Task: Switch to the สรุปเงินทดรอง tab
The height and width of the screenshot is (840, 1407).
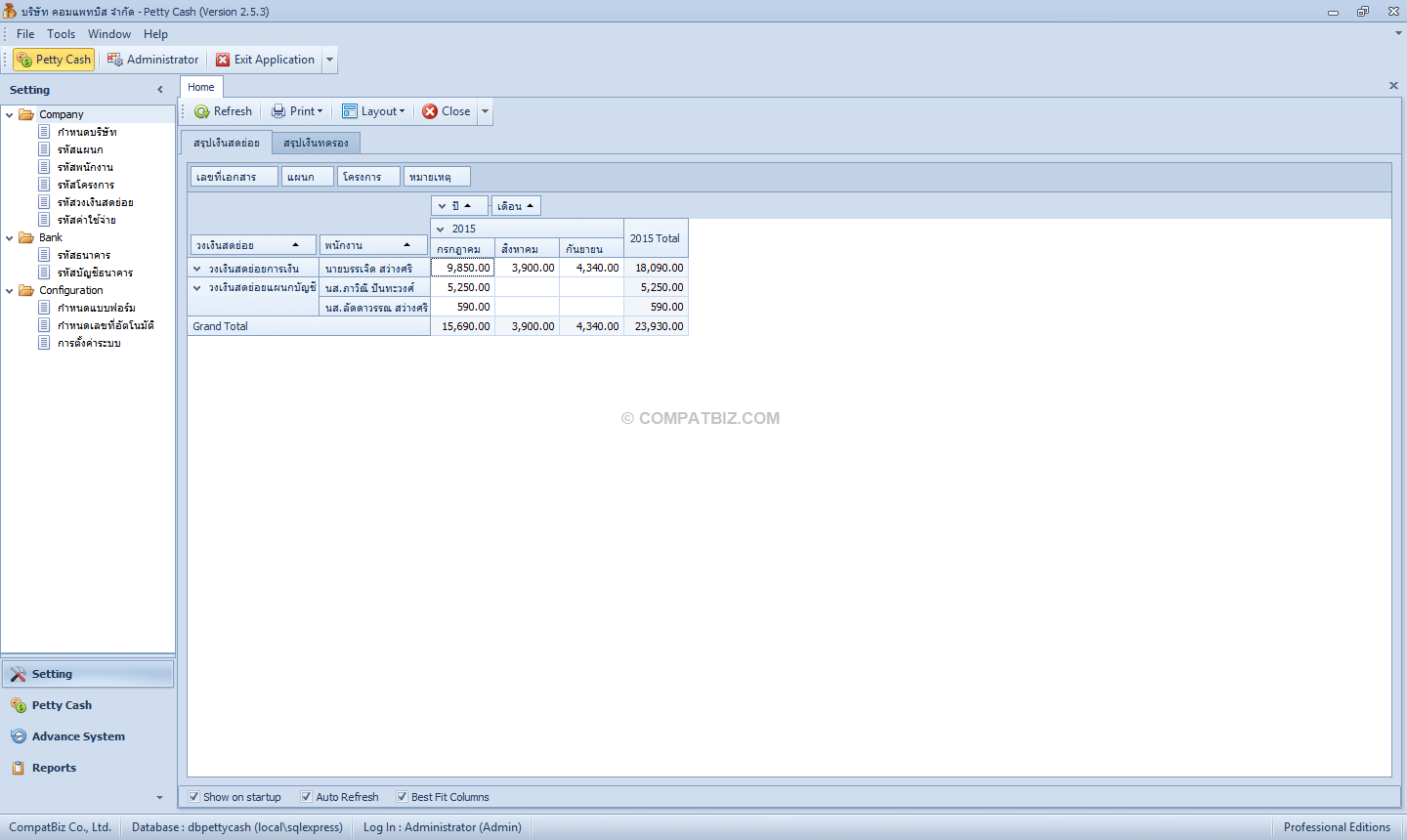Action: (x=316, y=143)
